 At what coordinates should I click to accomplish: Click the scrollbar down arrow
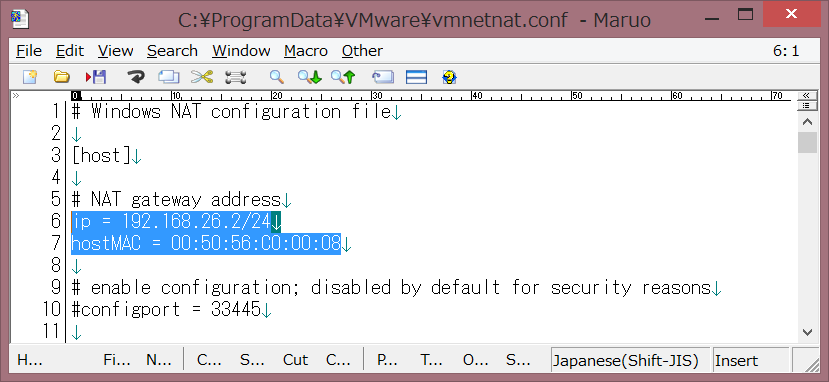click(x=807, y=332)
